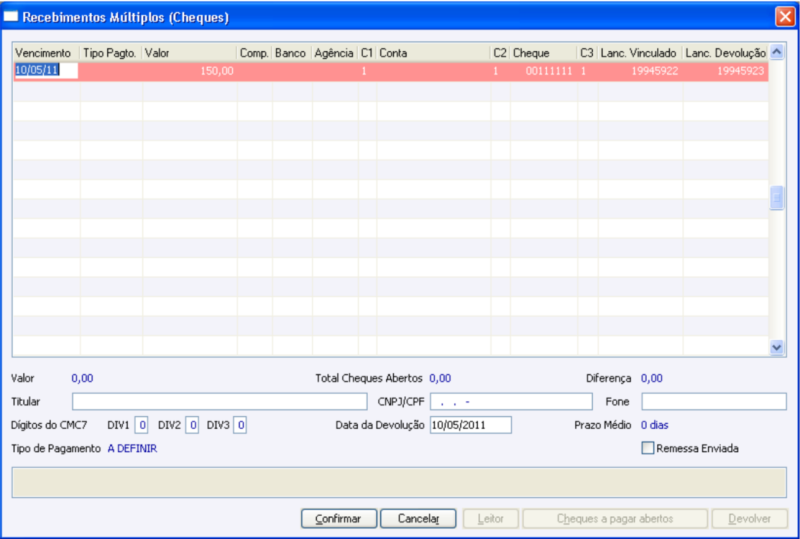Click the Lanc. Devolução column header
The width and height of the screenshot is (800, 539).
726,53
